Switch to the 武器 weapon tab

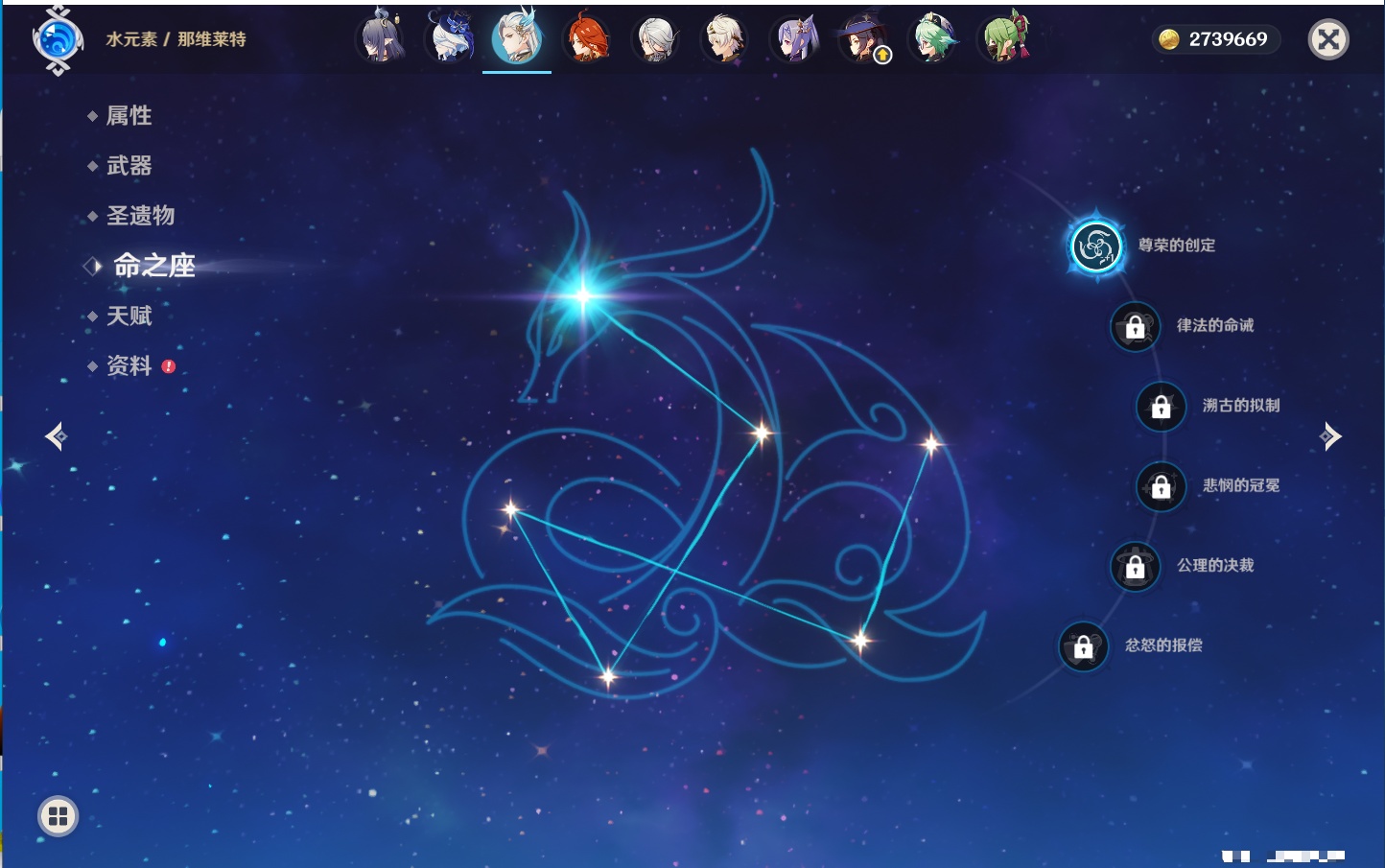click(129, 166)
